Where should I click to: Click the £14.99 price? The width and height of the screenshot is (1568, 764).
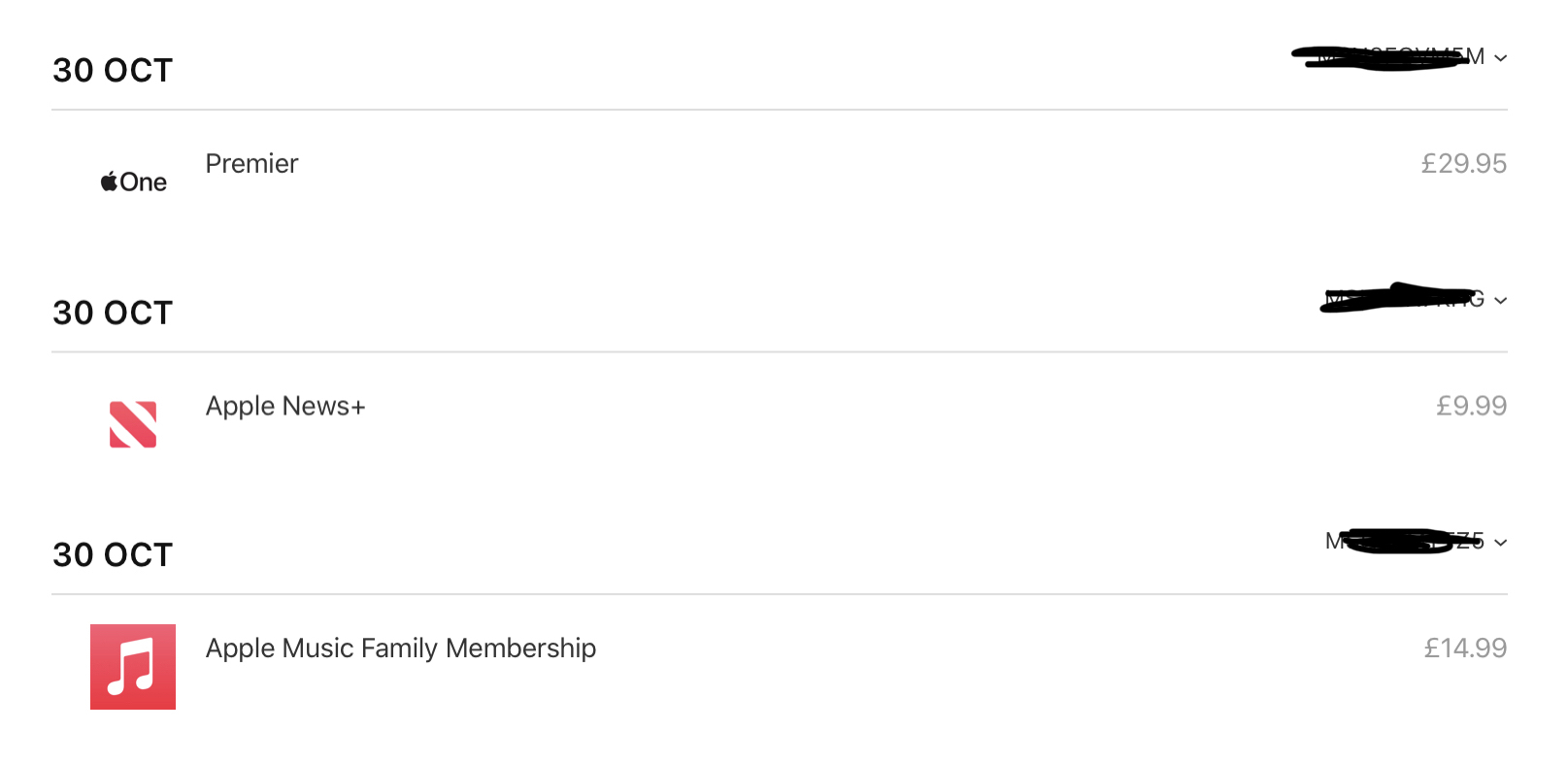(1465, 648)
